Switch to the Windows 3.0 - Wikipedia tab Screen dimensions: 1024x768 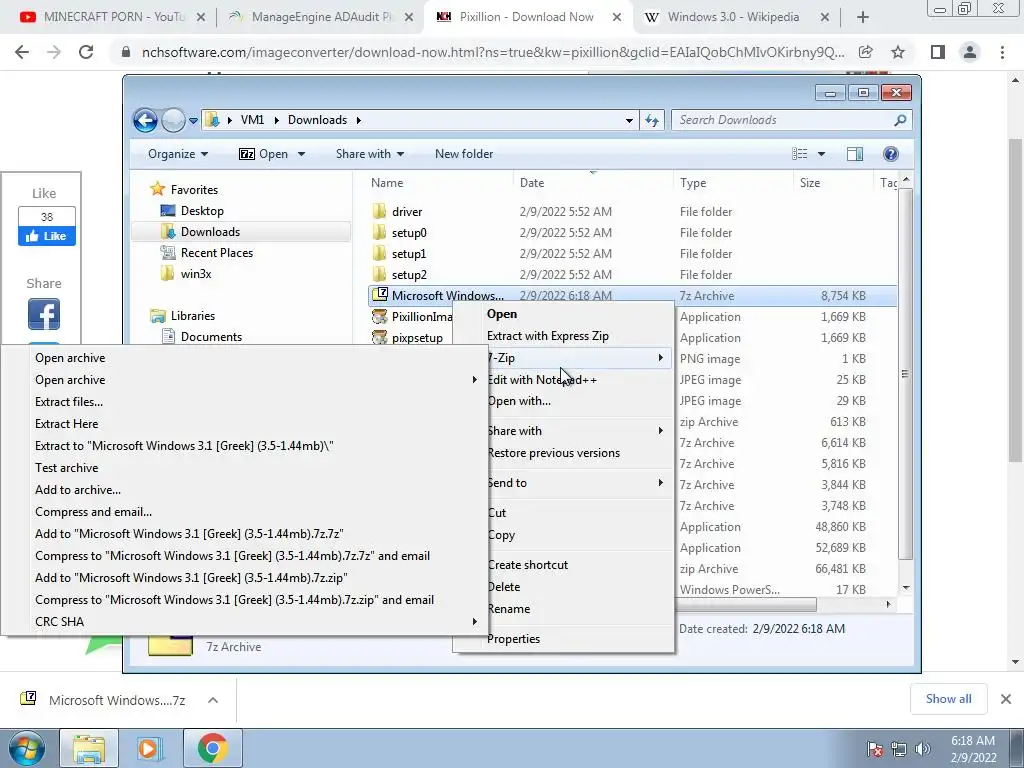tap(733, 17)
